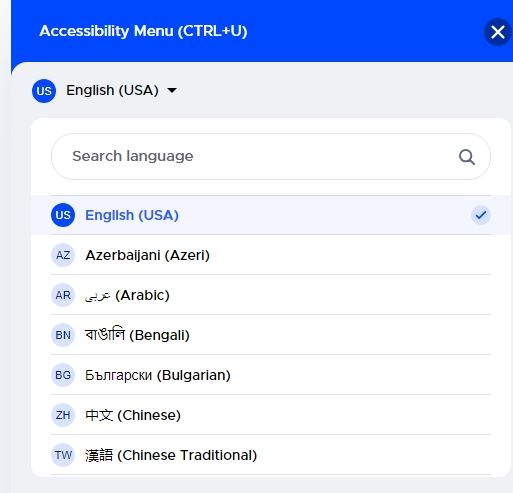Click the magnifier search icon
This screenshot has width=513, height=493.
(467, 157)
